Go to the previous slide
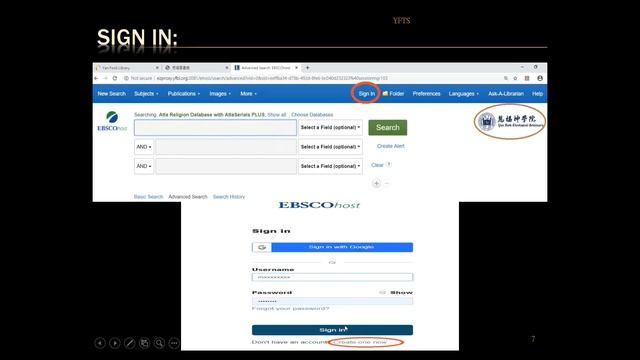This screenshot has width=640, height=360. pos(100,343)
